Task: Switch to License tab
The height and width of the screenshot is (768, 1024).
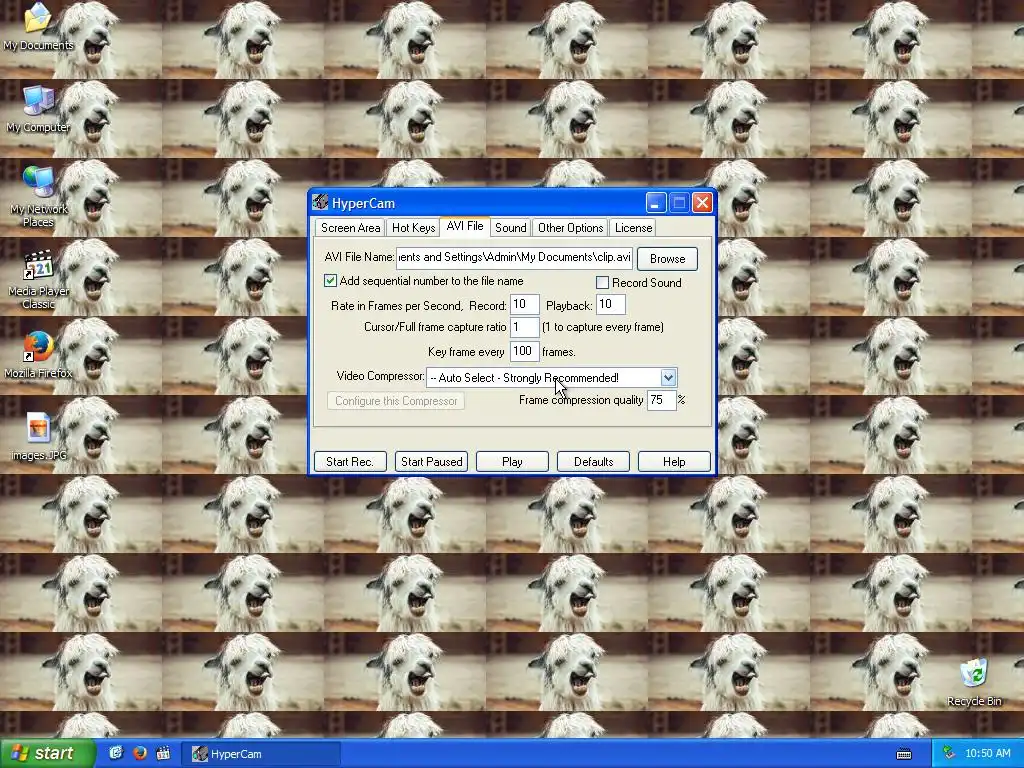Action: pyautogui.click(x=633, y=228)
